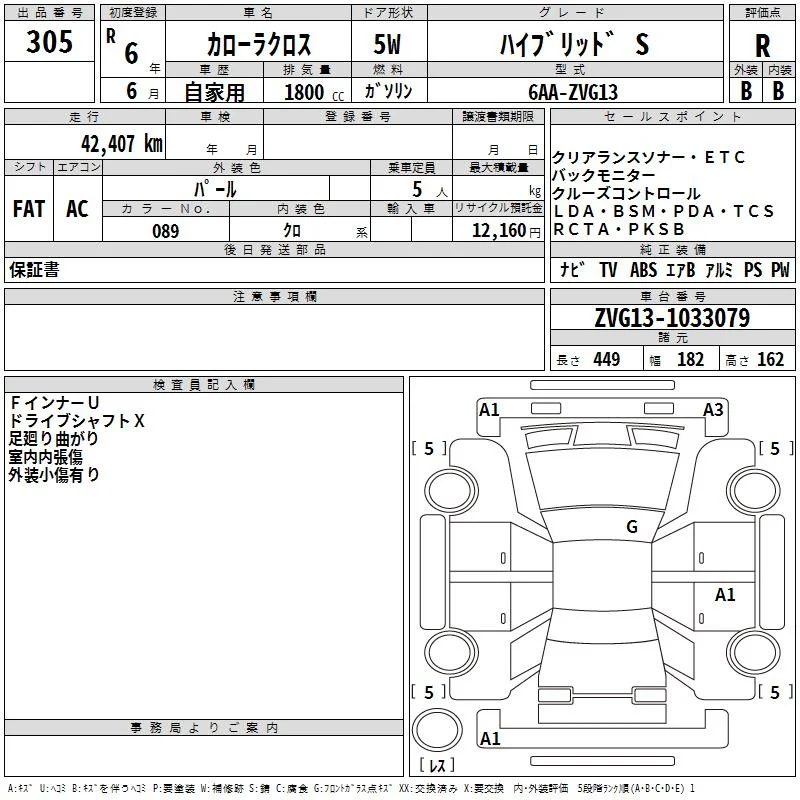
Task: Click sales point バックモニター
Action: 604,175
